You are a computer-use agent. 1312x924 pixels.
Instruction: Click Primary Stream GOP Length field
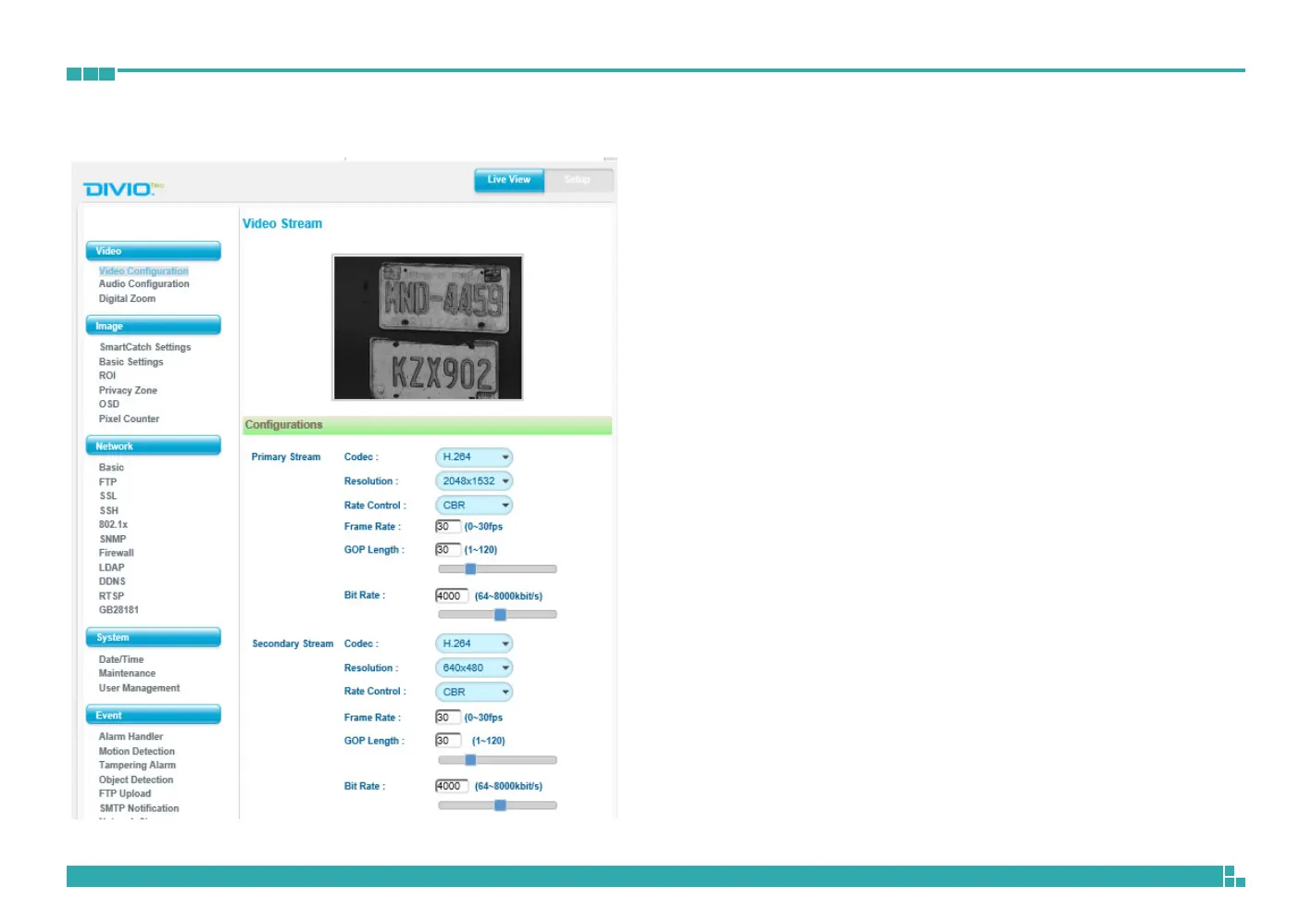tap(448, 550)
